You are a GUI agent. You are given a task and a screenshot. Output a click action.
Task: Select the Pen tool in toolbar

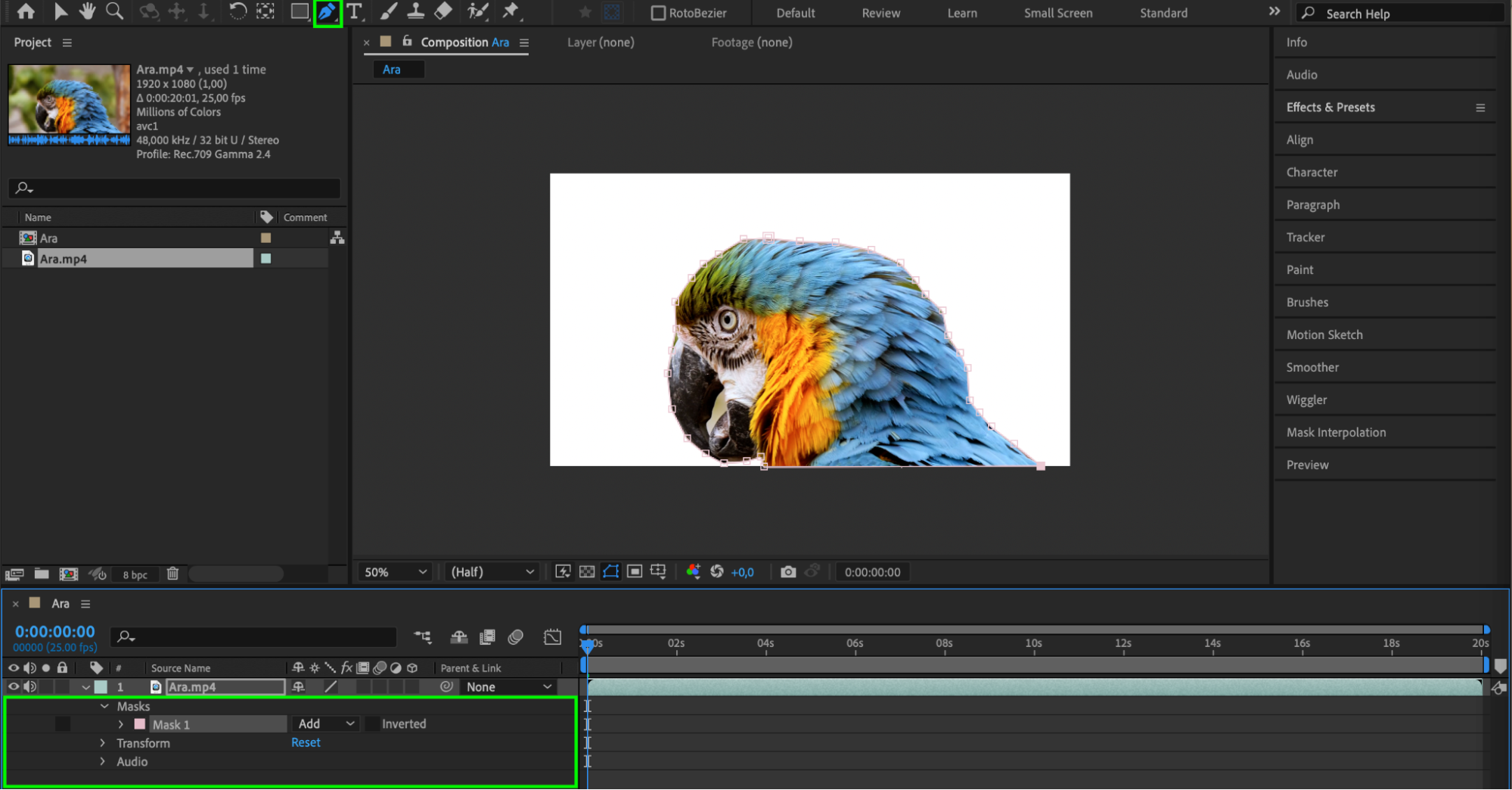[327, 12]
